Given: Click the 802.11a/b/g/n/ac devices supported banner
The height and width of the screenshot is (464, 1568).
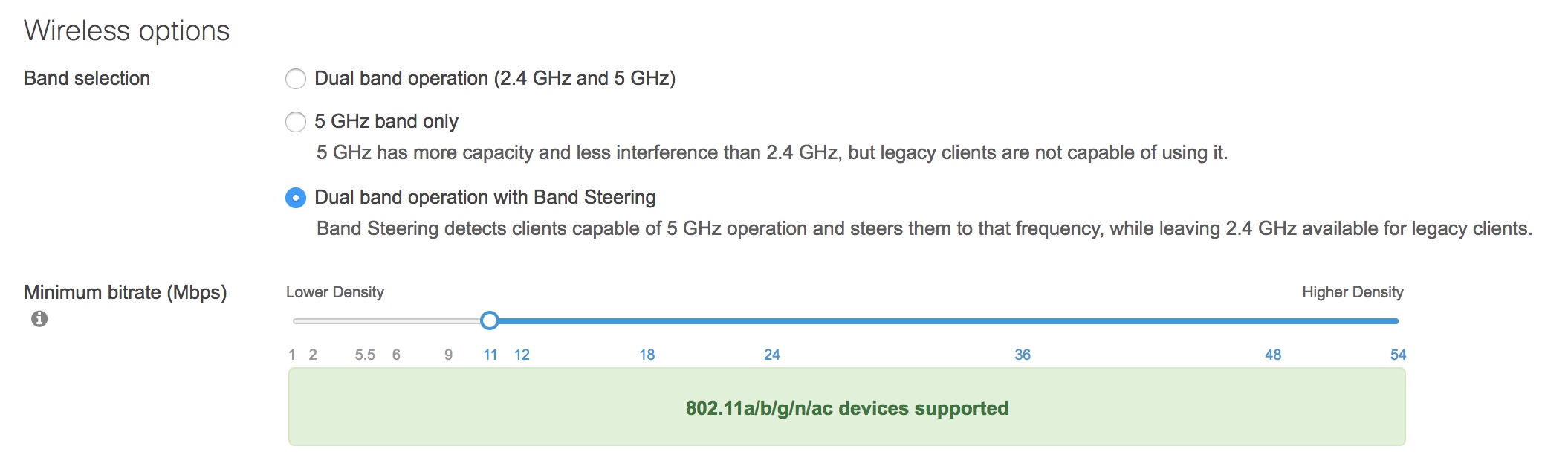Looking at the screenshot, I should coord(846,407).
